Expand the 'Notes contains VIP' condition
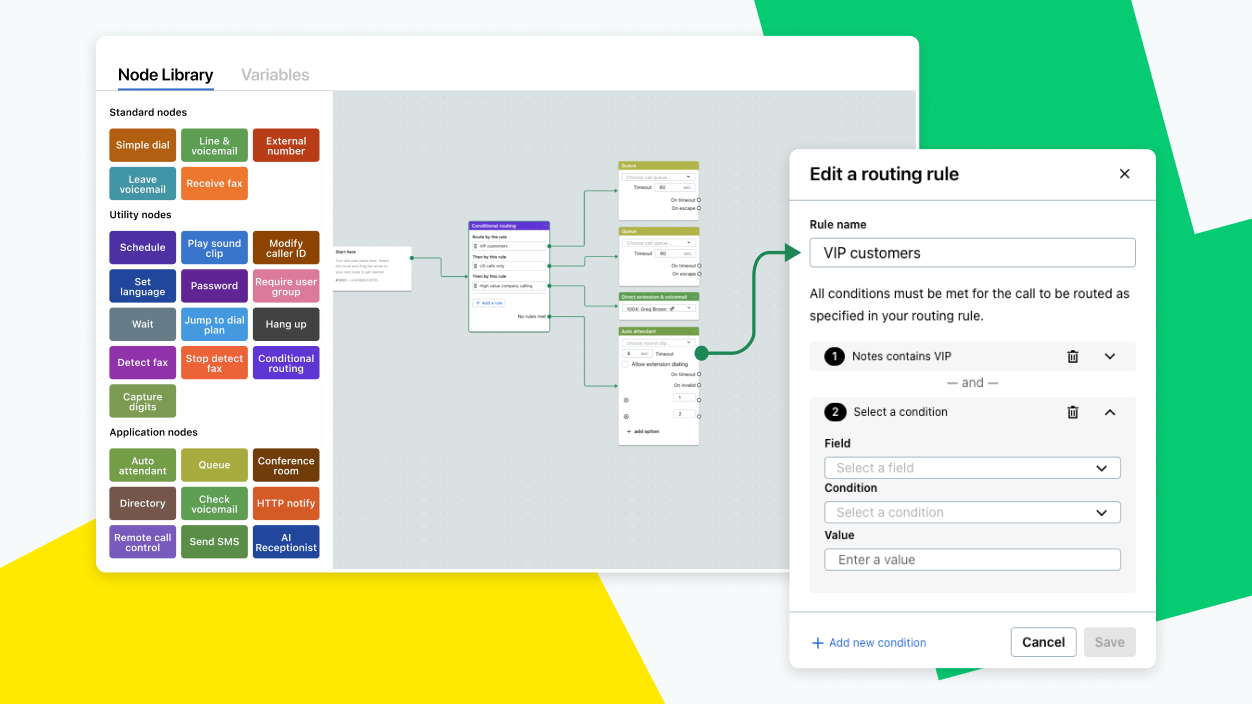 [x=1109, y=356]
